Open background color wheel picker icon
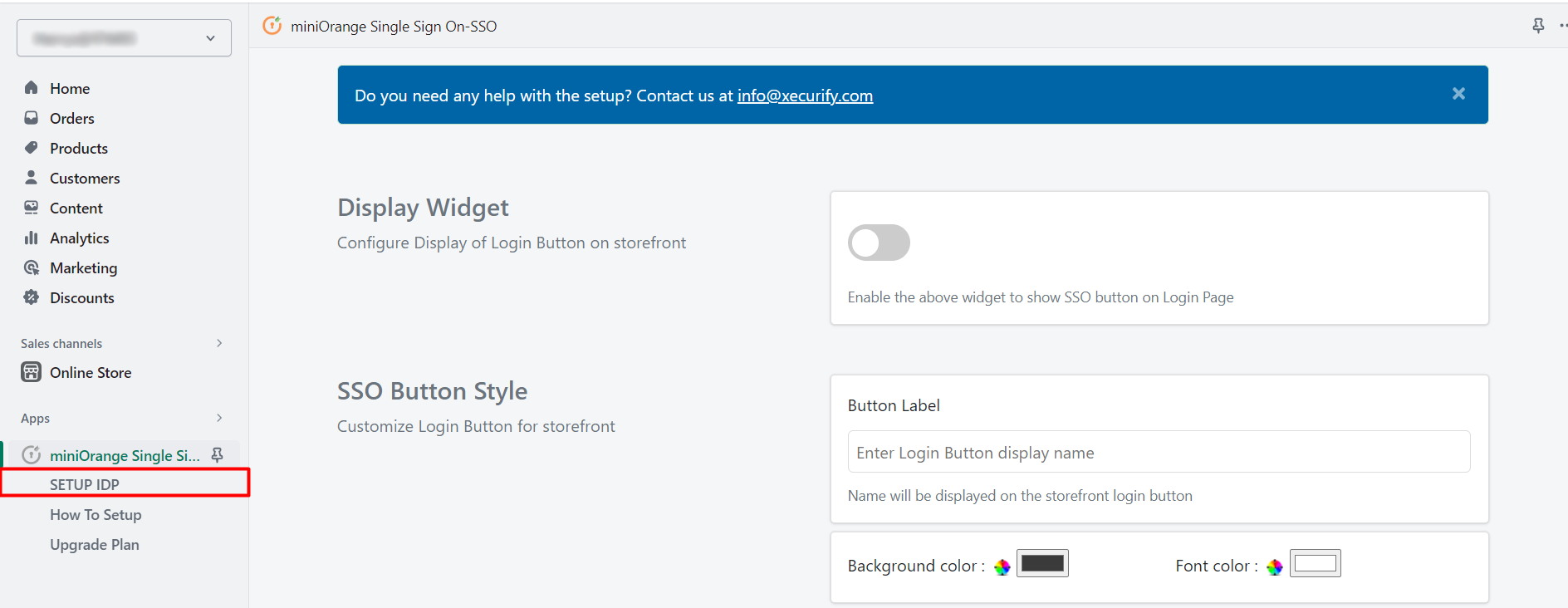This screenshot has height=608, width=1568. click(x=1002, y=566)
